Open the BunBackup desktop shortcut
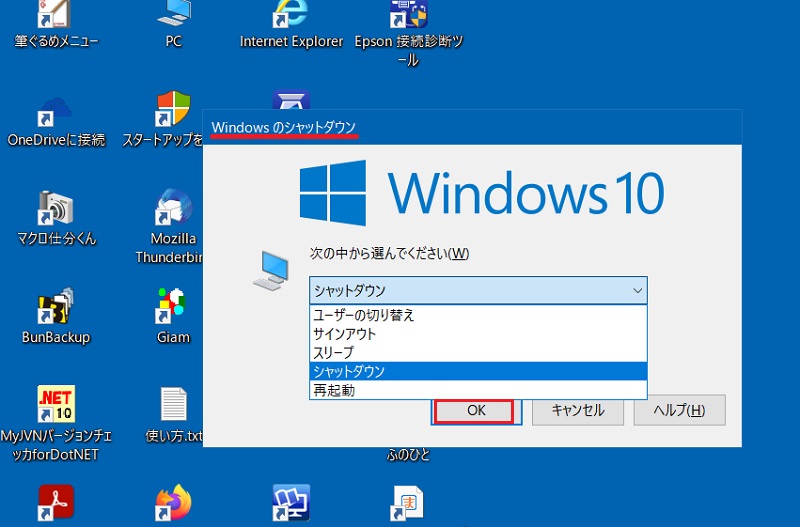Screen dimensions: 800x527 point(56,316)
